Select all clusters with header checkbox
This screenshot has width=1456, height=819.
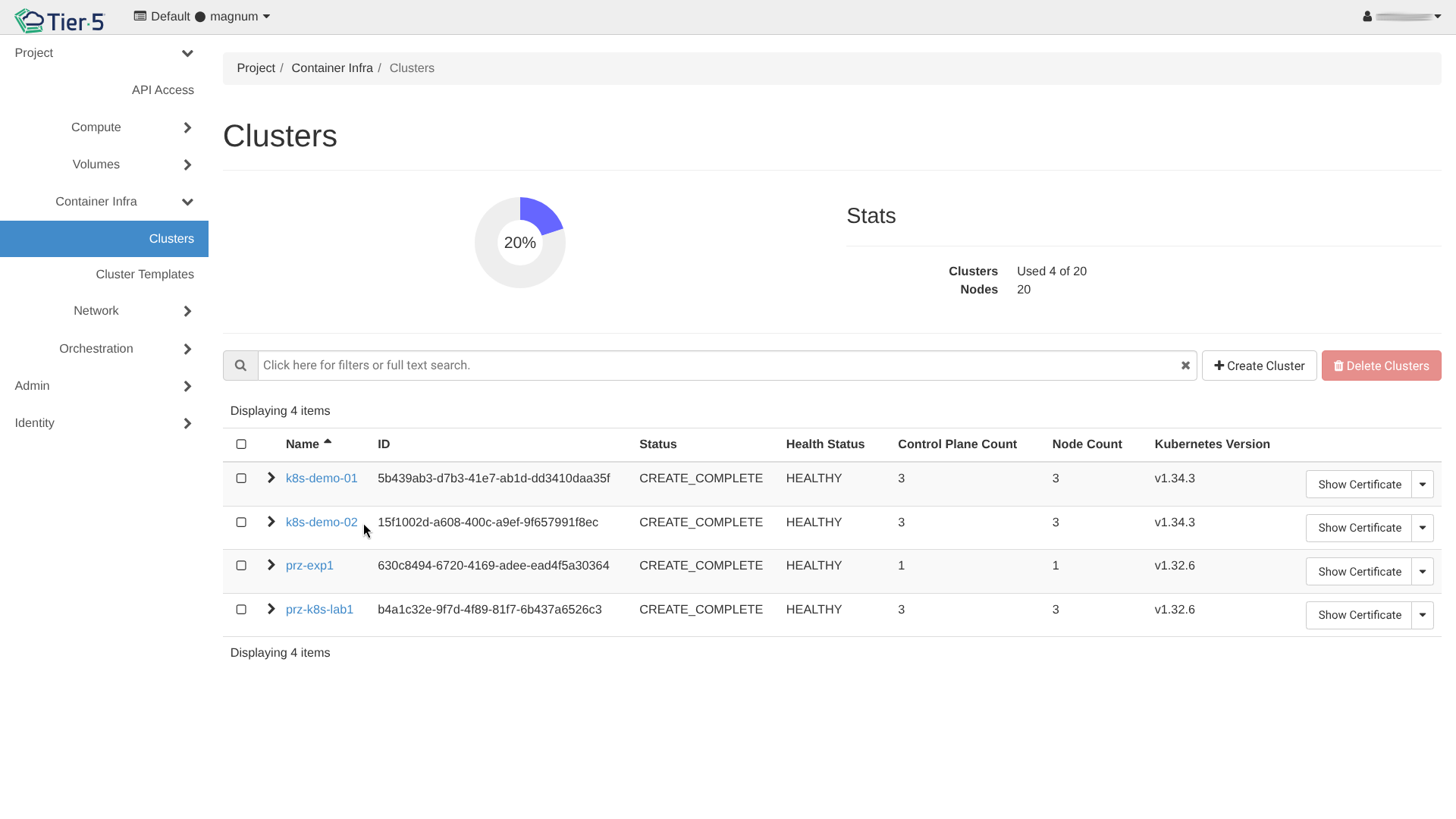241,444
